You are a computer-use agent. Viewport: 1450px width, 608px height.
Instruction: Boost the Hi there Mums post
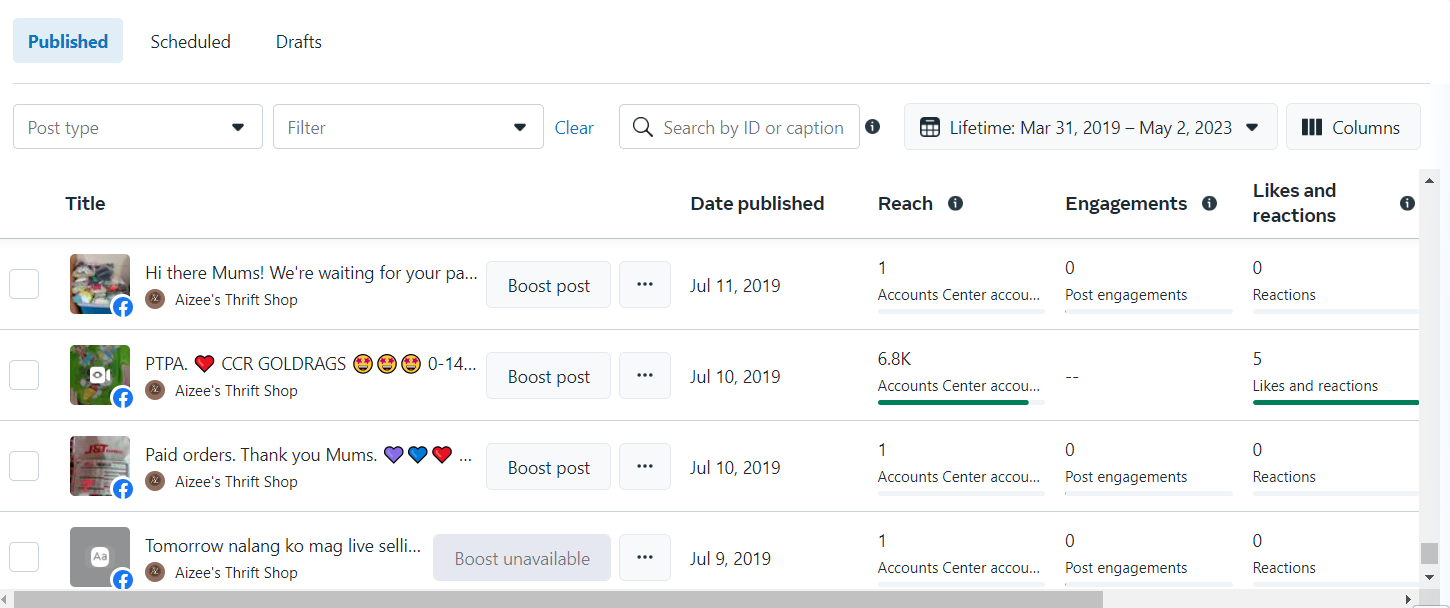coord(548,285)
